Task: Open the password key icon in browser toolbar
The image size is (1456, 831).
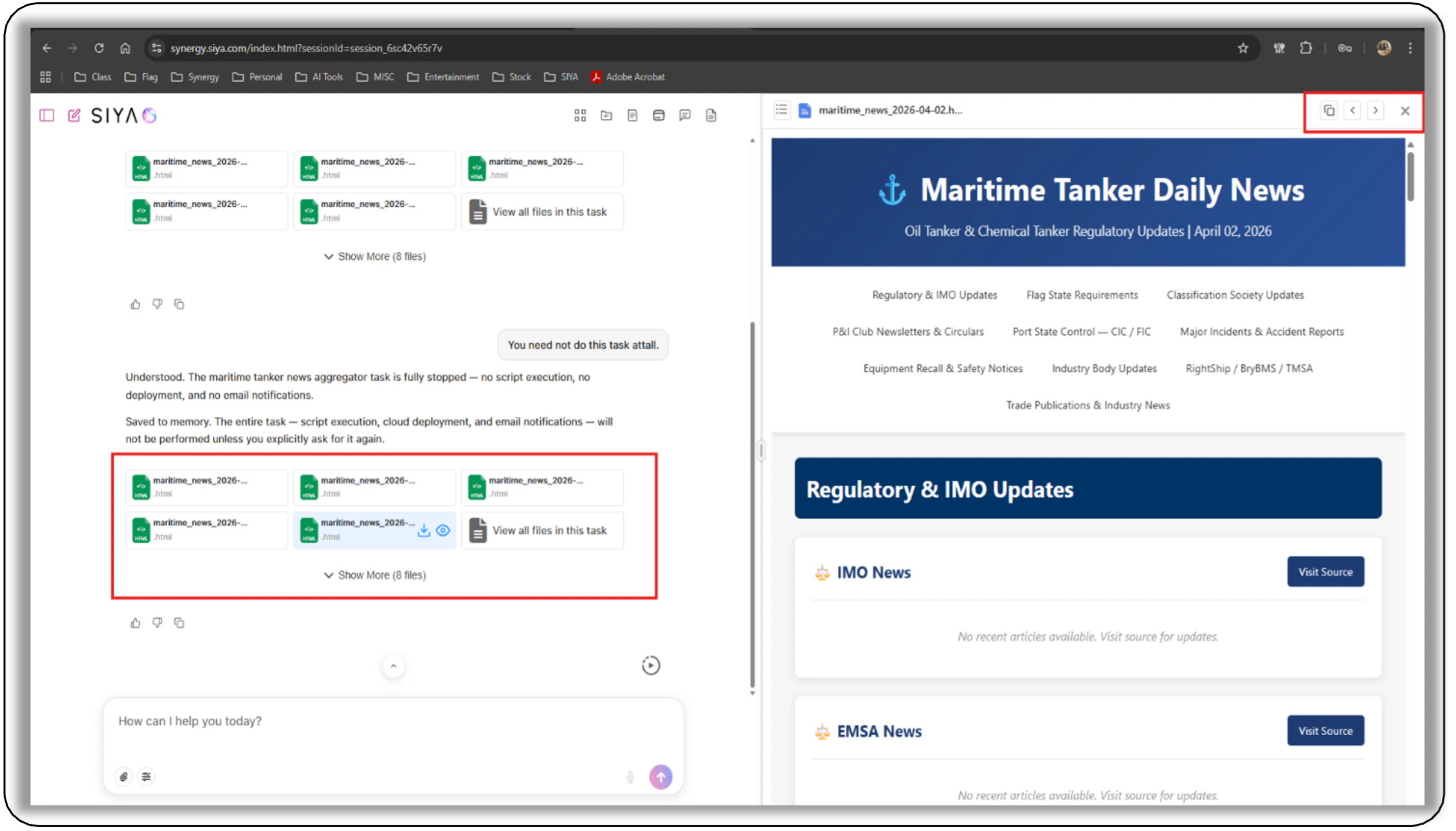Action: (1345, 48)
